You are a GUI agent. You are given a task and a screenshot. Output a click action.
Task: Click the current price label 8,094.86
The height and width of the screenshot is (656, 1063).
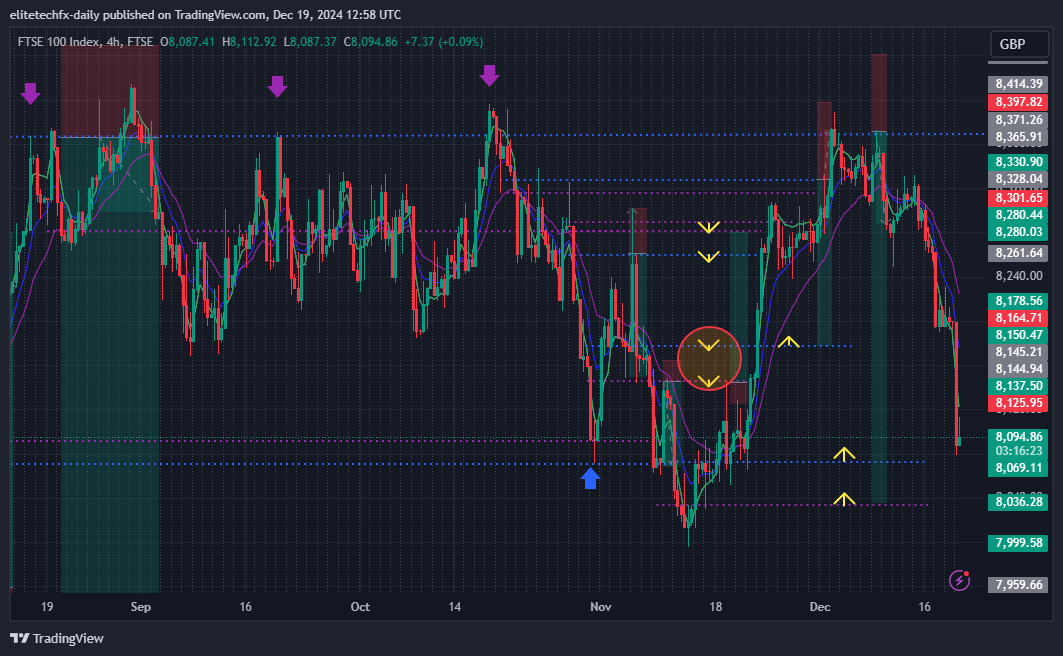click(x=1018, y=437)
